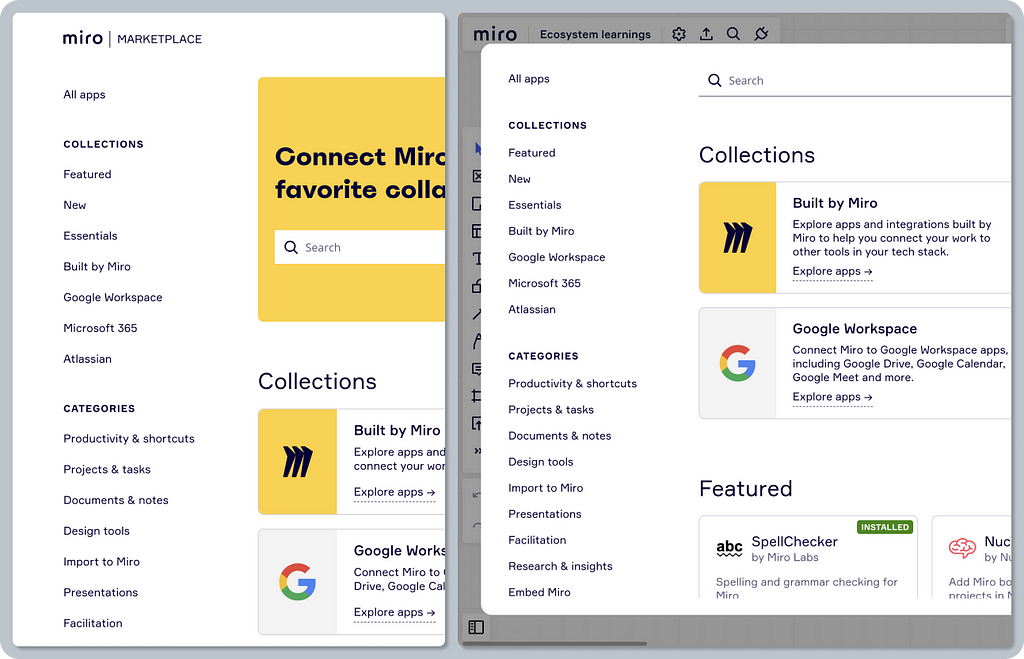Select Microsoft 365 in the modal

(544, 283)
